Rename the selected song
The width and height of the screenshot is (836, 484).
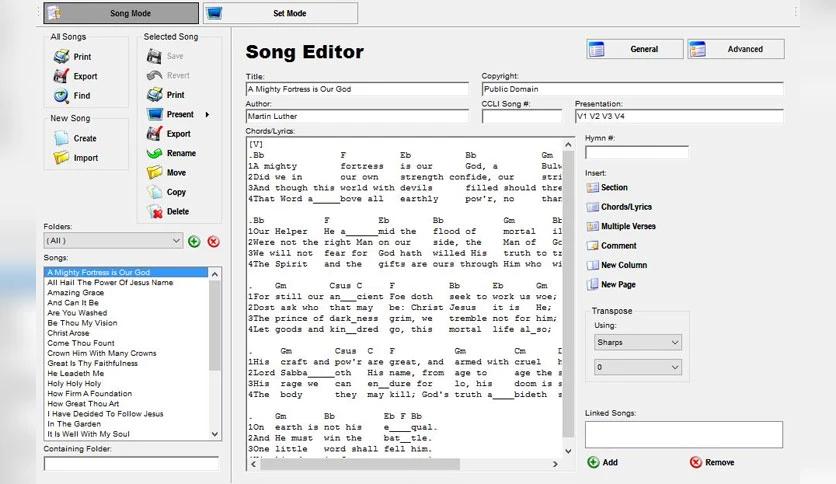coord(172,153)
